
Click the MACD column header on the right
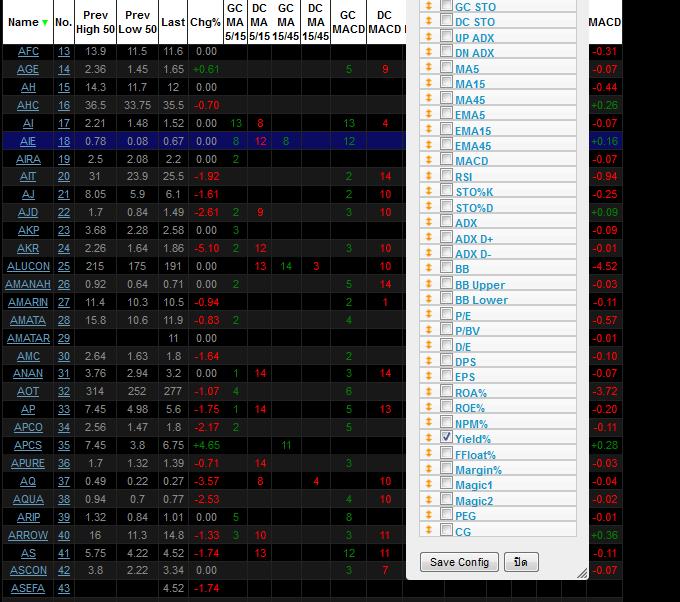tap(605, 22)
